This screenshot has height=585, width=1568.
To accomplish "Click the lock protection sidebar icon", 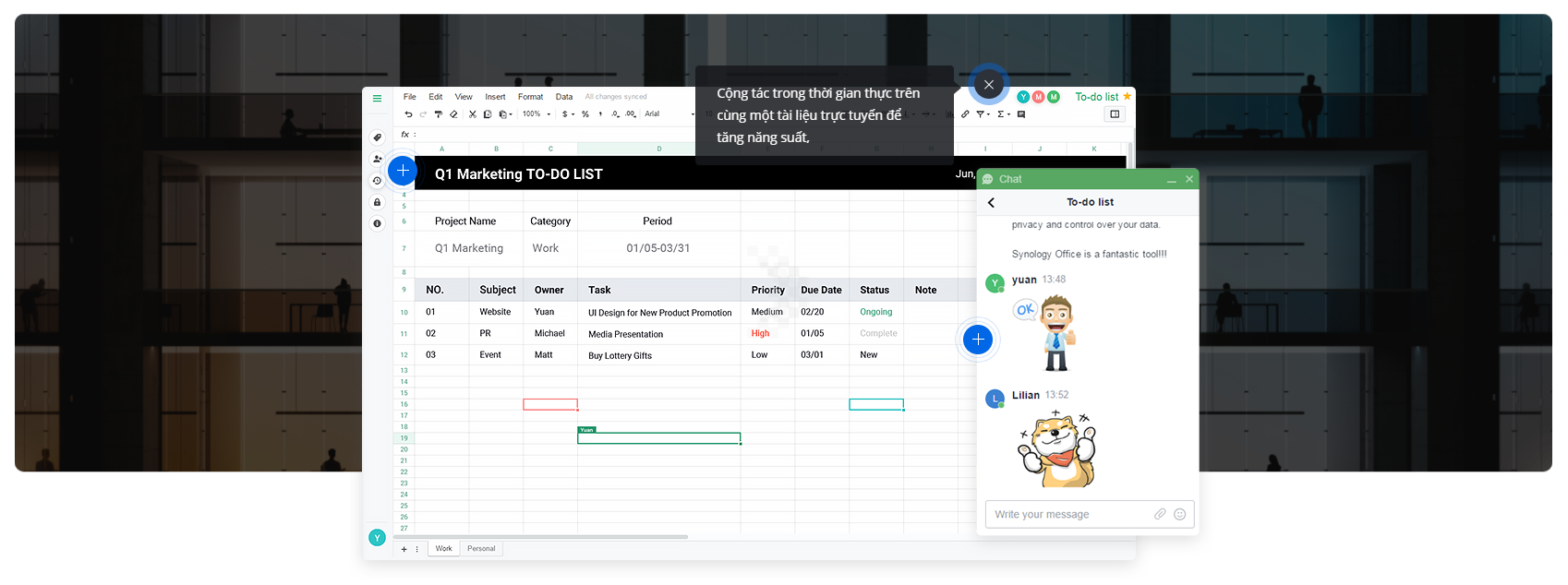I will point(377,202).
